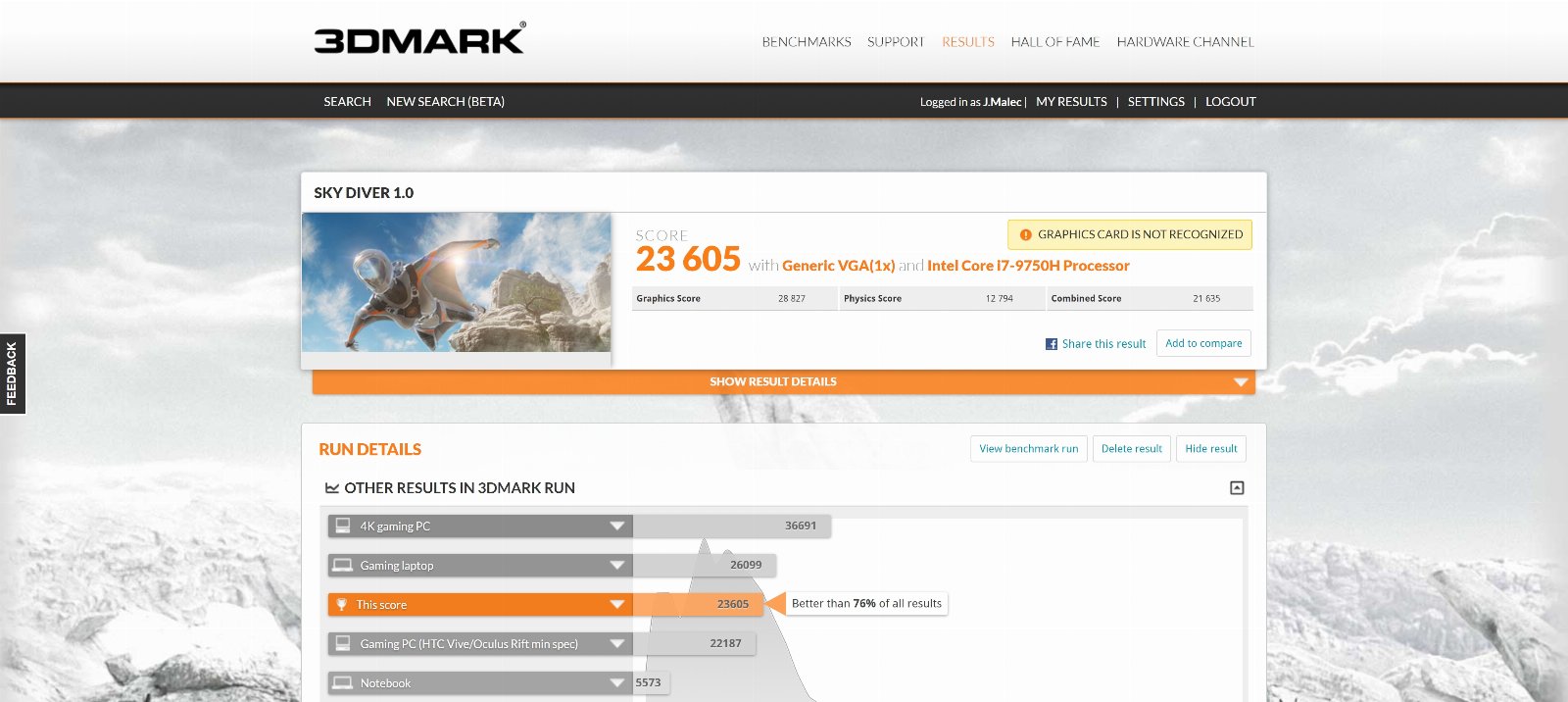Click the Gaming PC HTC Vive desktop icon
The height and width of the screenshot is (702, 1568).
[x=343, y=643]
